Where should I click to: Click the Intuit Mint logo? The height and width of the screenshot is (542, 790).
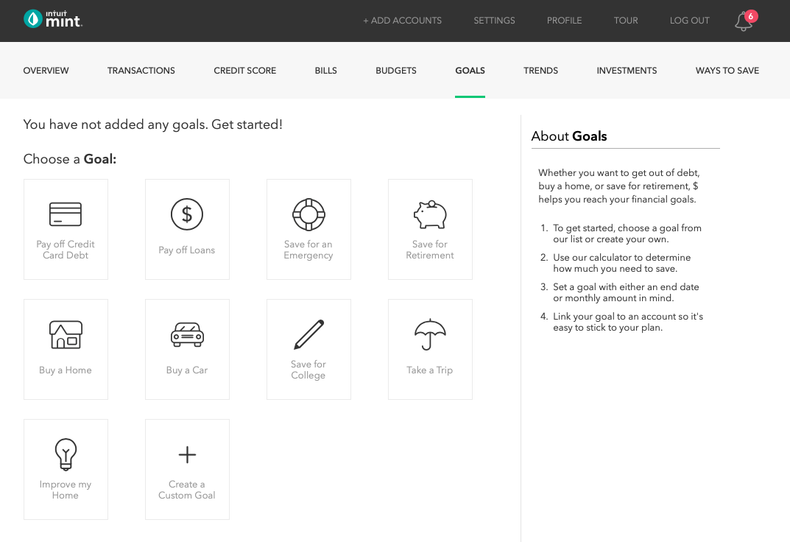click(53, 20)
